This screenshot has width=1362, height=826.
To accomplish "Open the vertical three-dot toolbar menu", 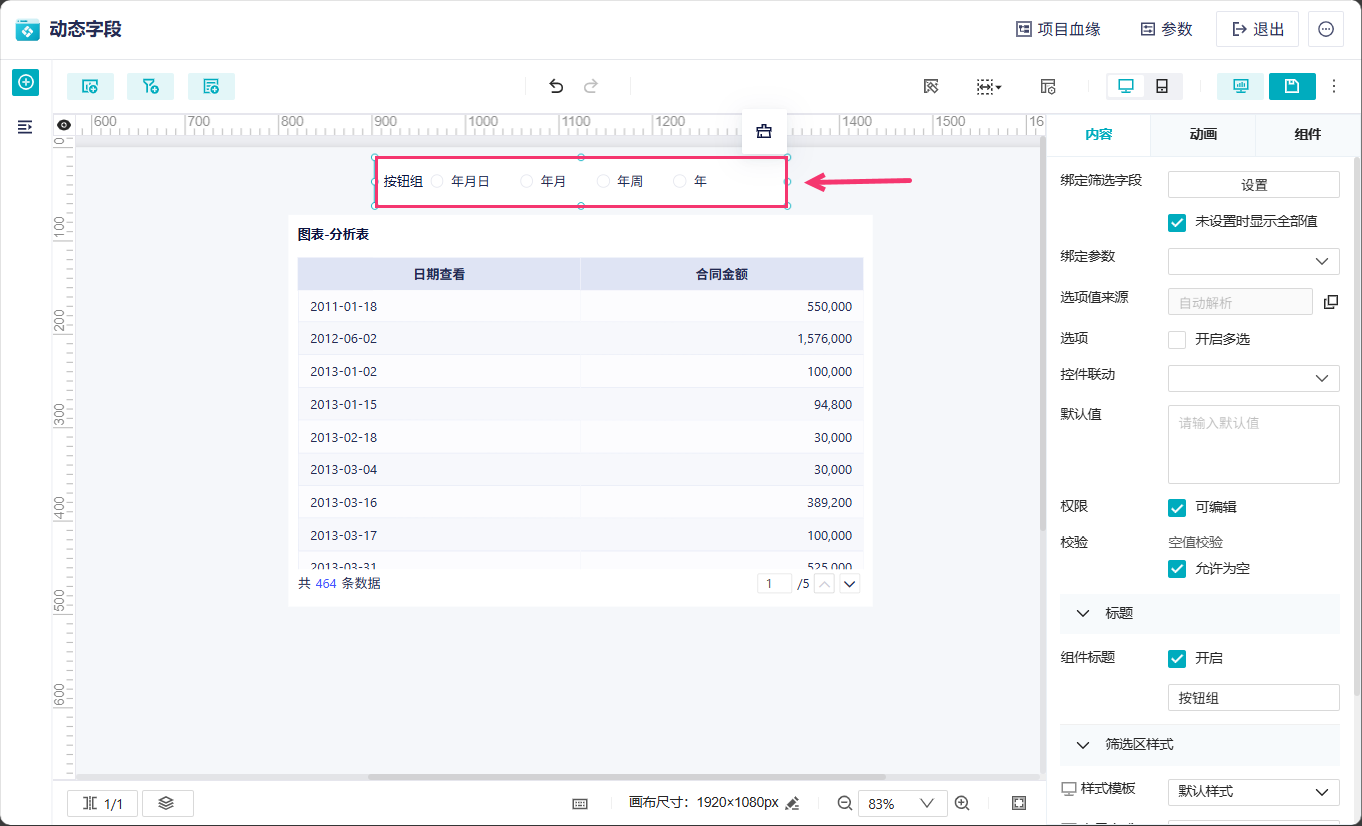I will click(x=1334, y=87).
